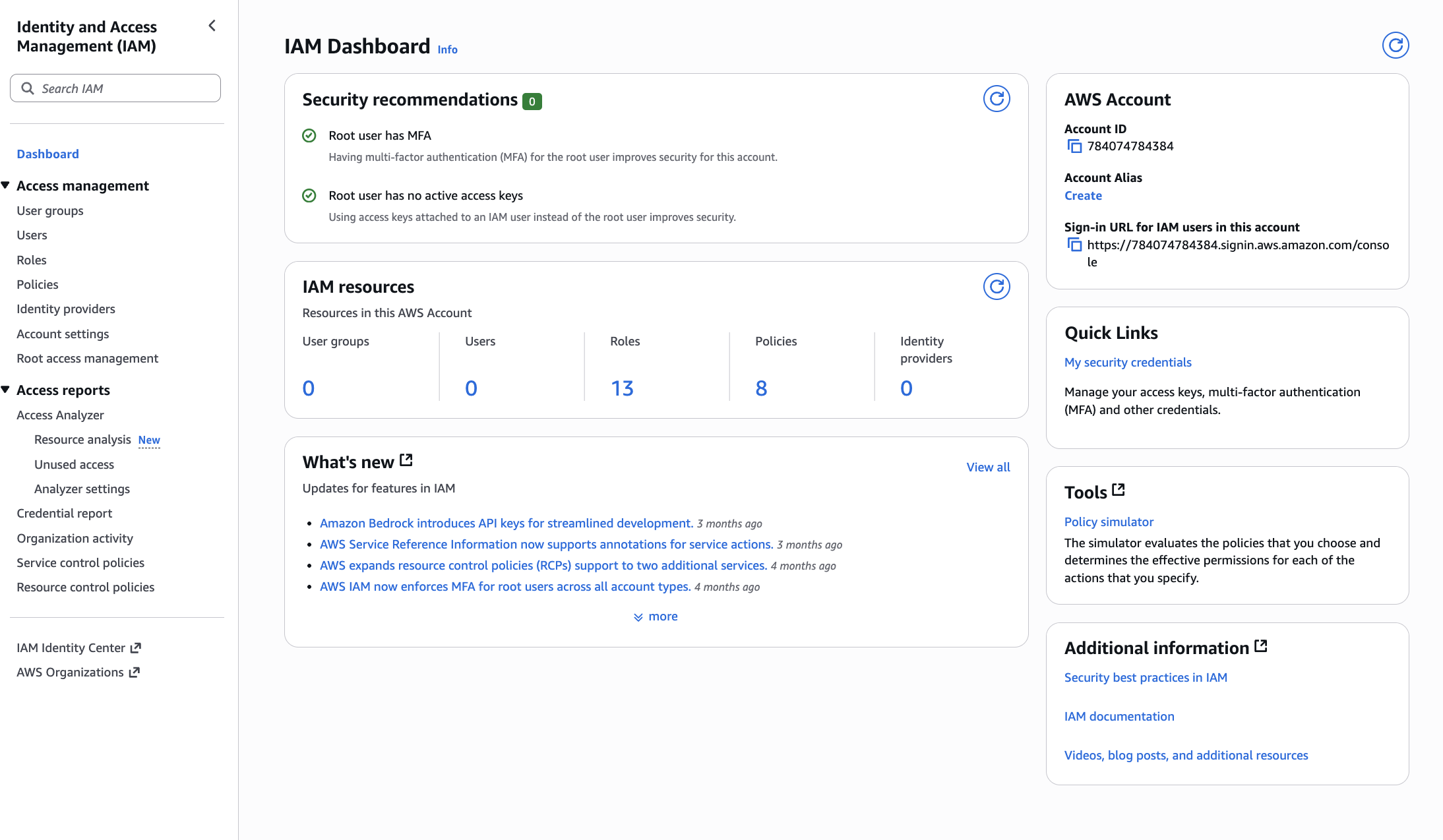Collapse the Access management section

tap(5, 185)
